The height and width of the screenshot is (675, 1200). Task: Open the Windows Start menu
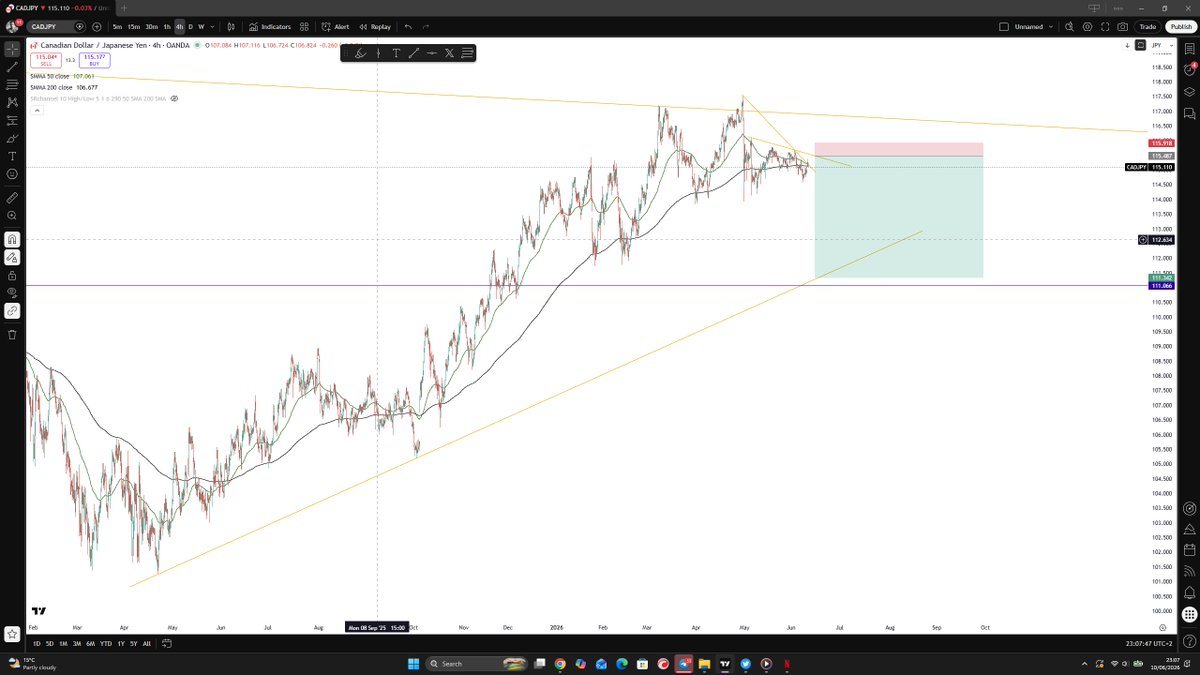pos(414,663)
